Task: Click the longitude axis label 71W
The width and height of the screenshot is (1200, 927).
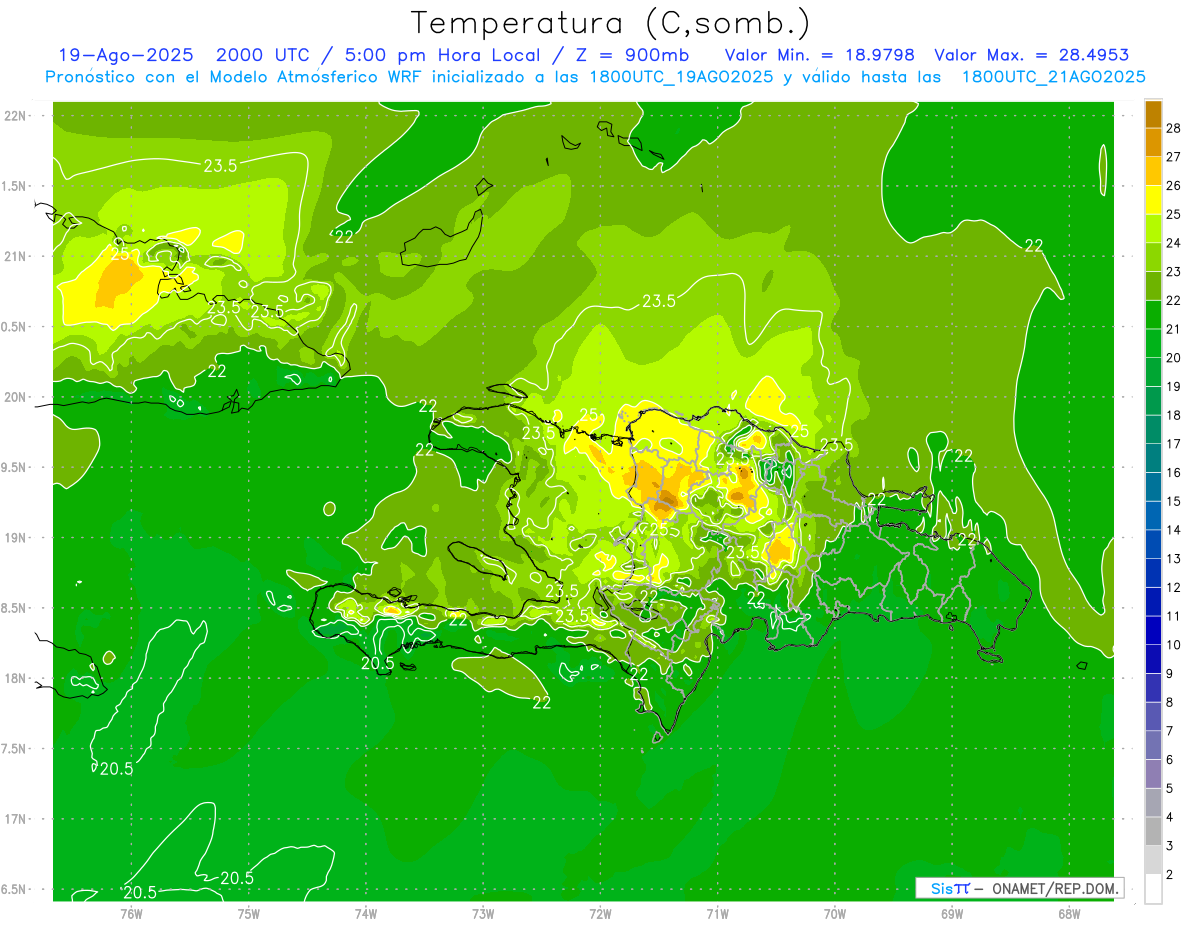Action: [x=717, y=913]
